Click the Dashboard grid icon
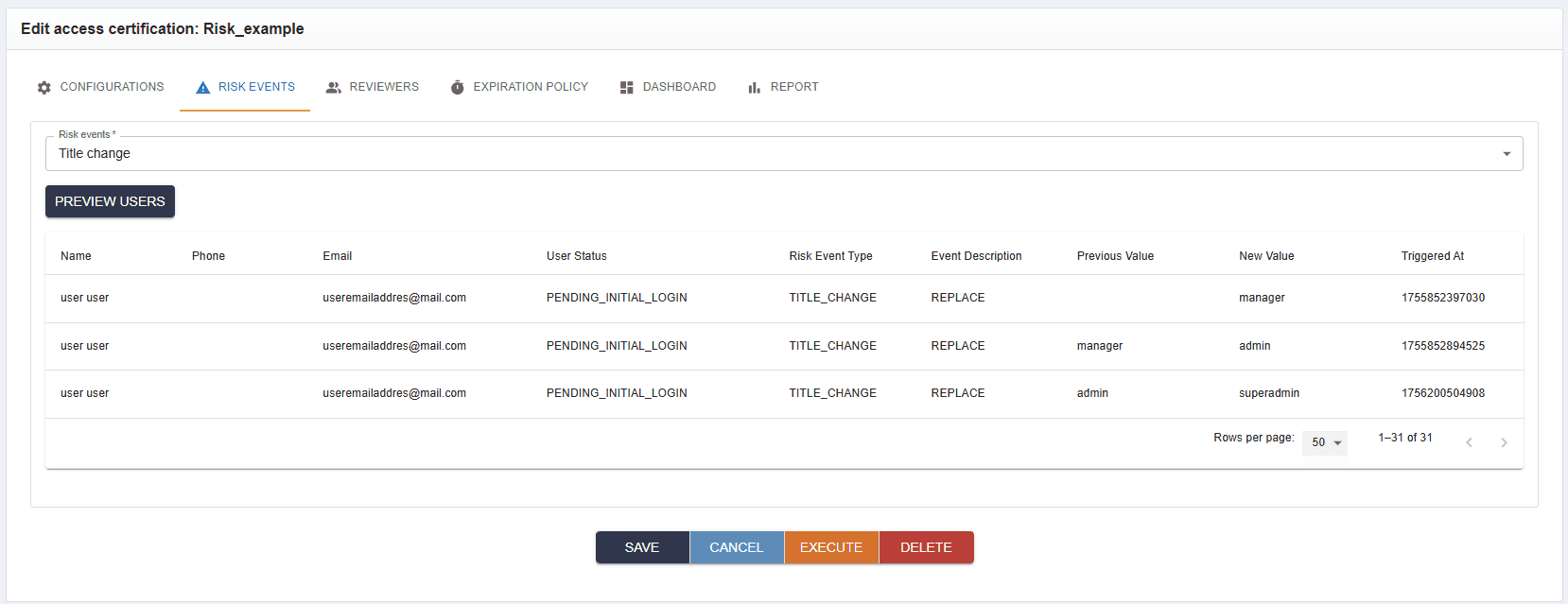Screen dimensions: 1568x604 626,88
